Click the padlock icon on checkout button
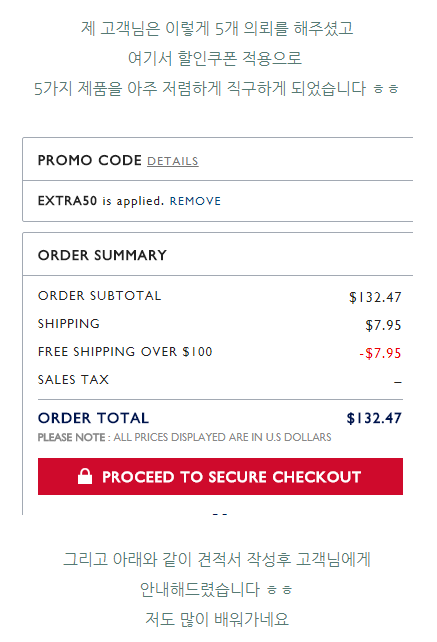437x642 pixels. tap(85, 476)
